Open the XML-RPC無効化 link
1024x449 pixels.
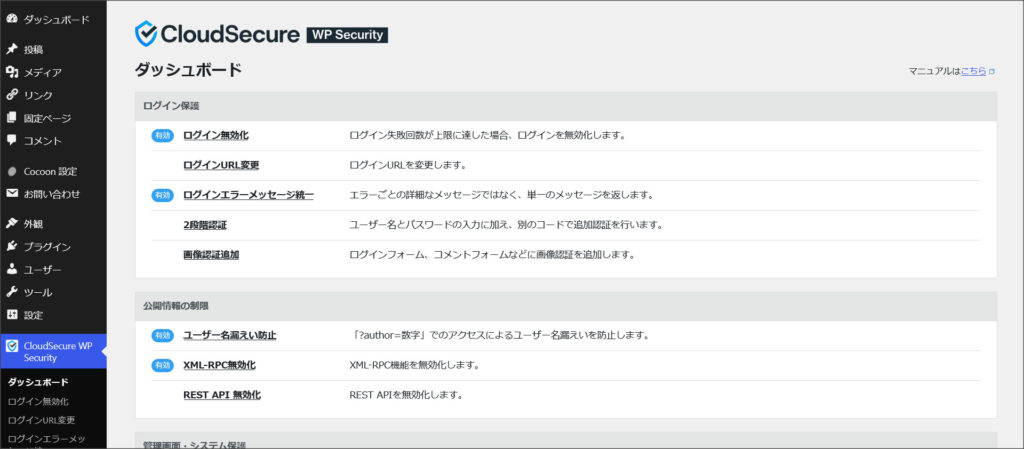tap(219, 365)
